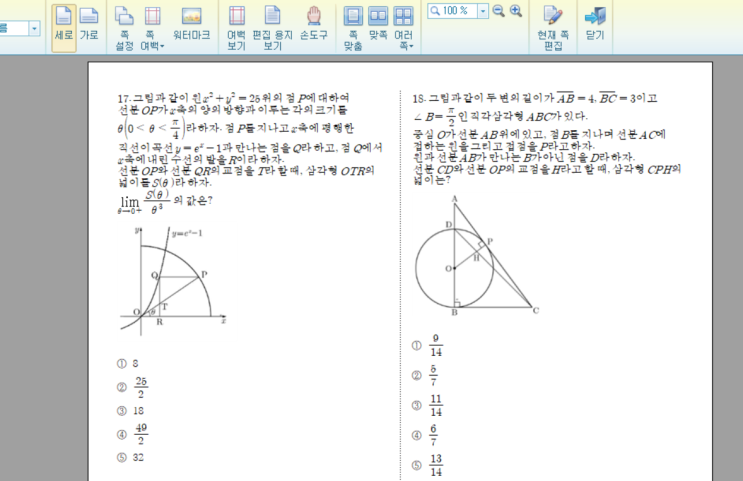This screenshot has height=481, width=743.
Task: Click answer choice ⑤ 32 in problem 17
Action: pyautogui.click(x=130, y=458)
